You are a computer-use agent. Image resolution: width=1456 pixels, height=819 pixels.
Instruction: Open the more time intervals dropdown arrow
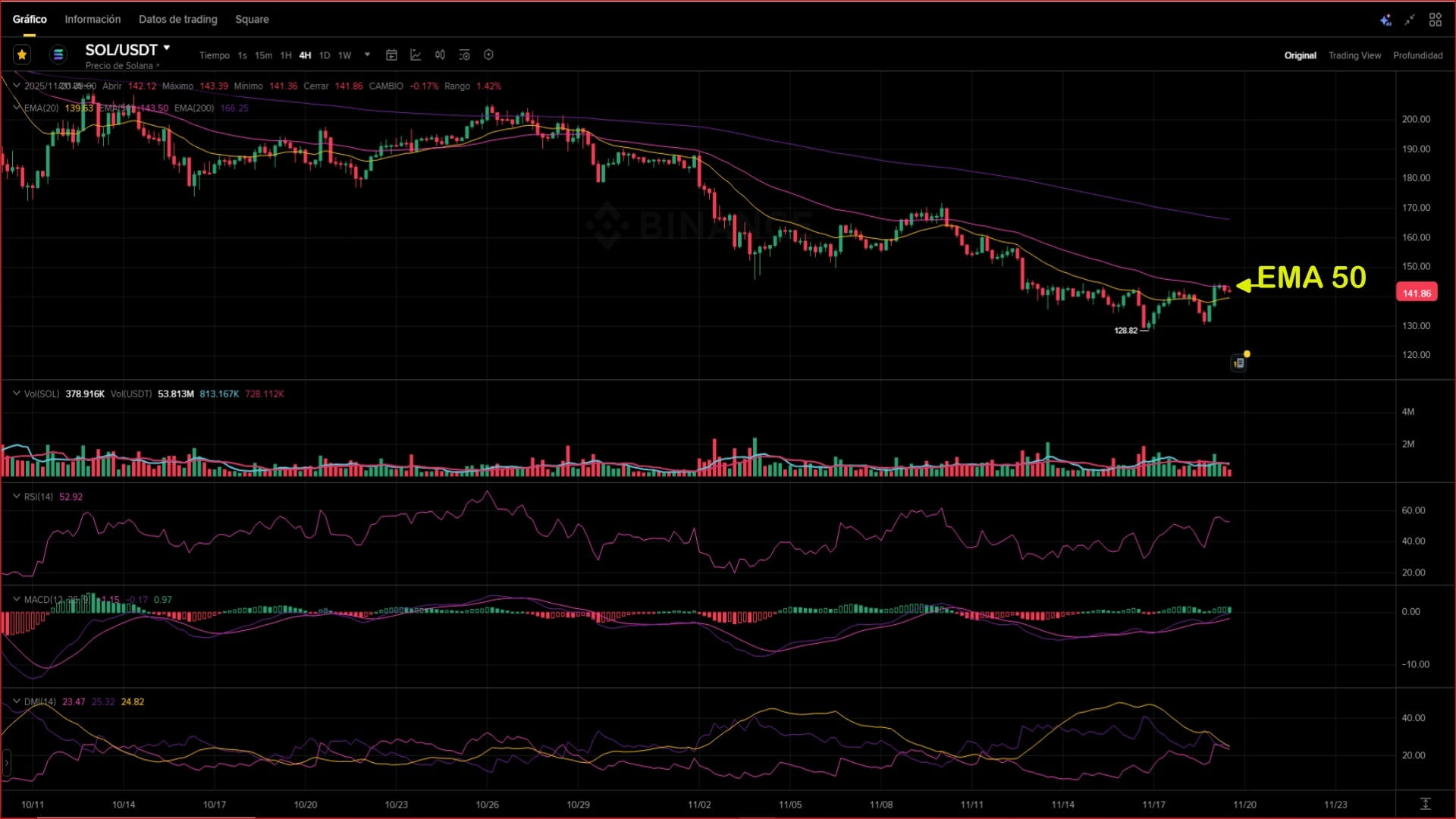coord(367,55)
